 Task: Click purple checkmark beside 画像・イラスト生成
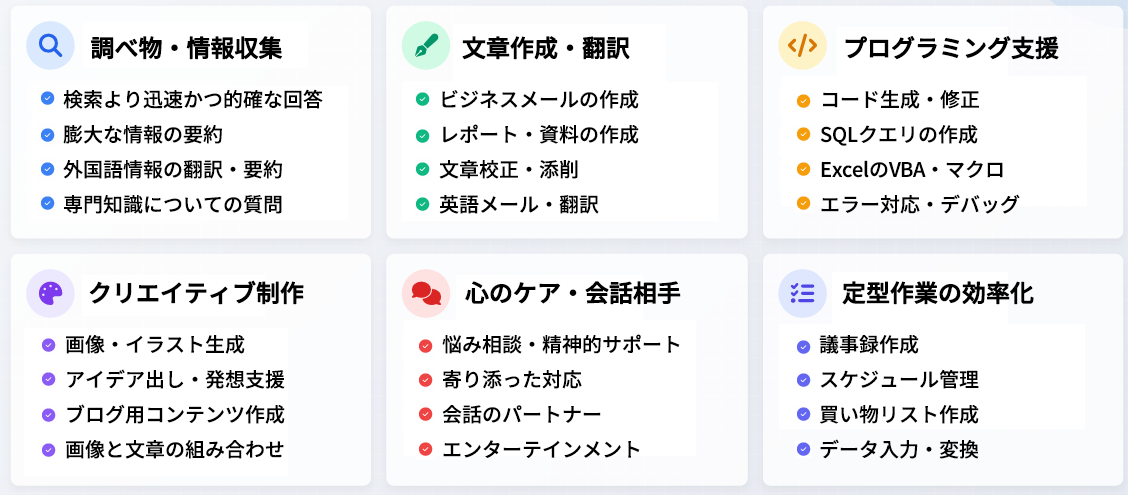(x=48, y=345)
